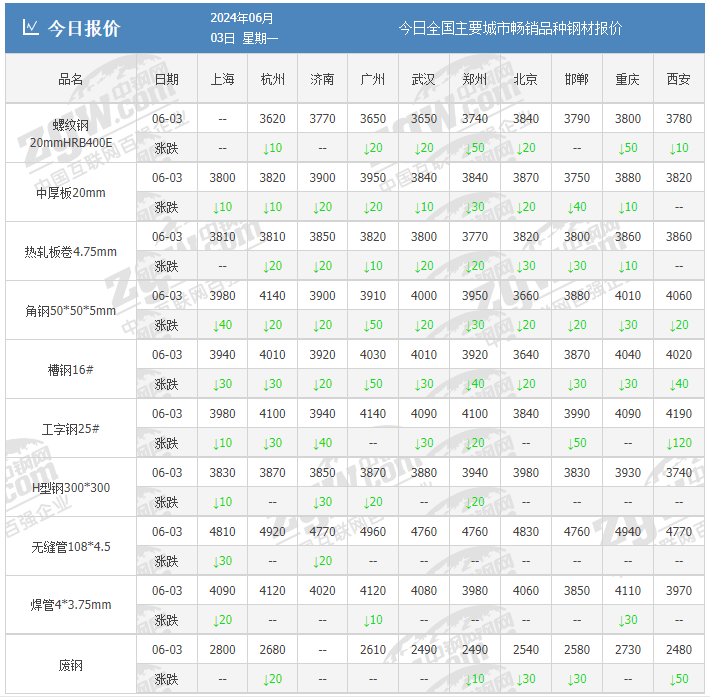Click the 北京 column header
This screenshot has height=698, width=710.
pos(526,79)
